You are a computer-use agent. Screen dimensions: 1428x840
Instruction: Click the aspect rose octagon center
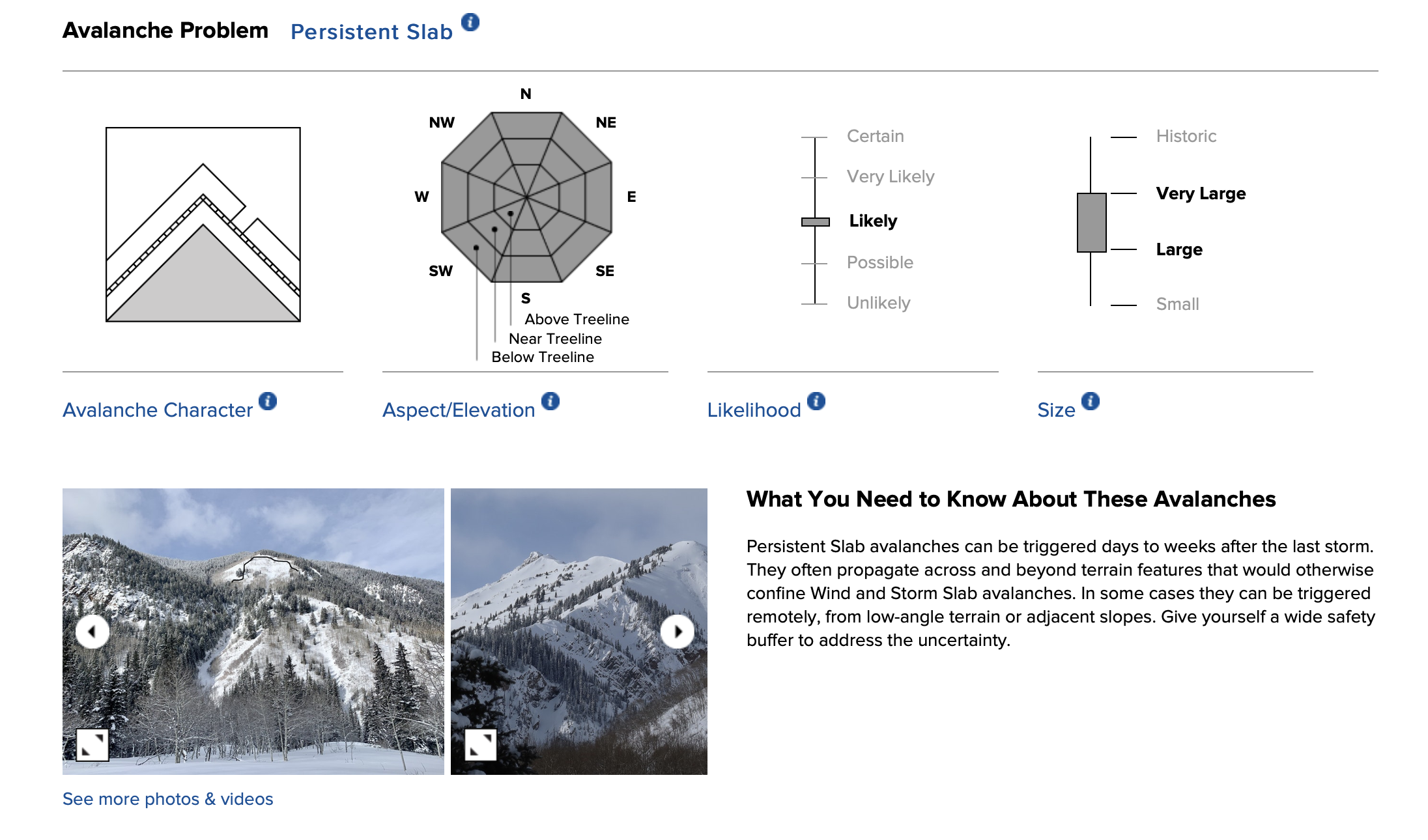pyautogui.click(x=526, y=197)
